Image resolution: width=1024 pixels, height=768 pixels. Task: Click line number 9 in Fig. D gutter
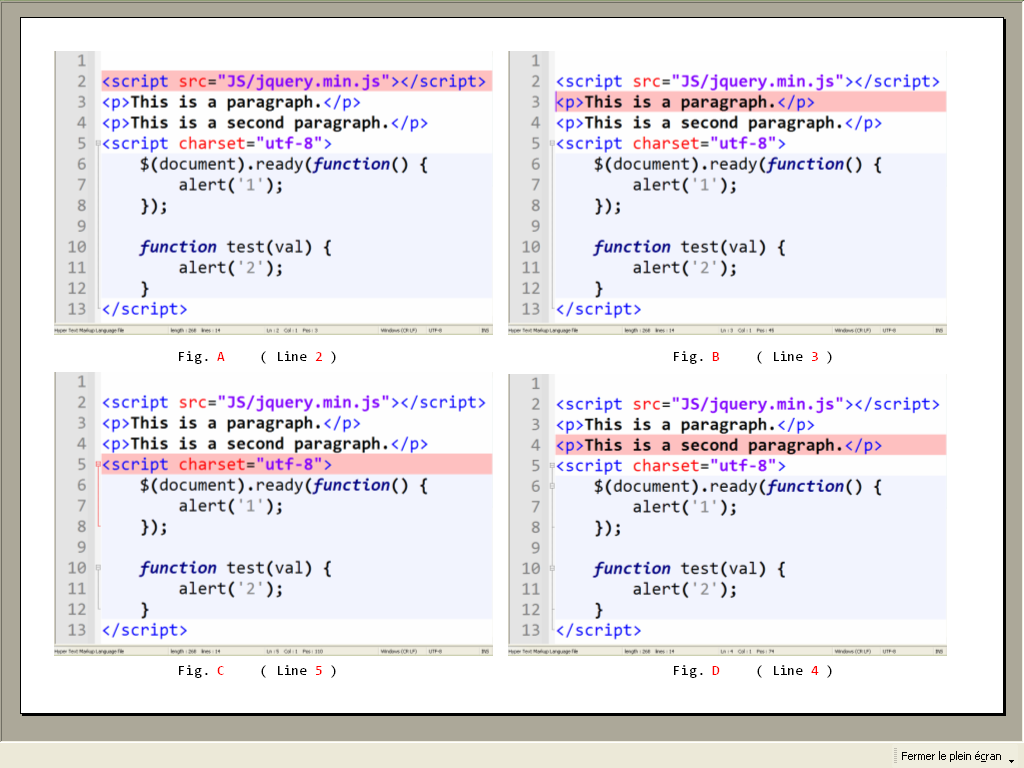[535, 548]
